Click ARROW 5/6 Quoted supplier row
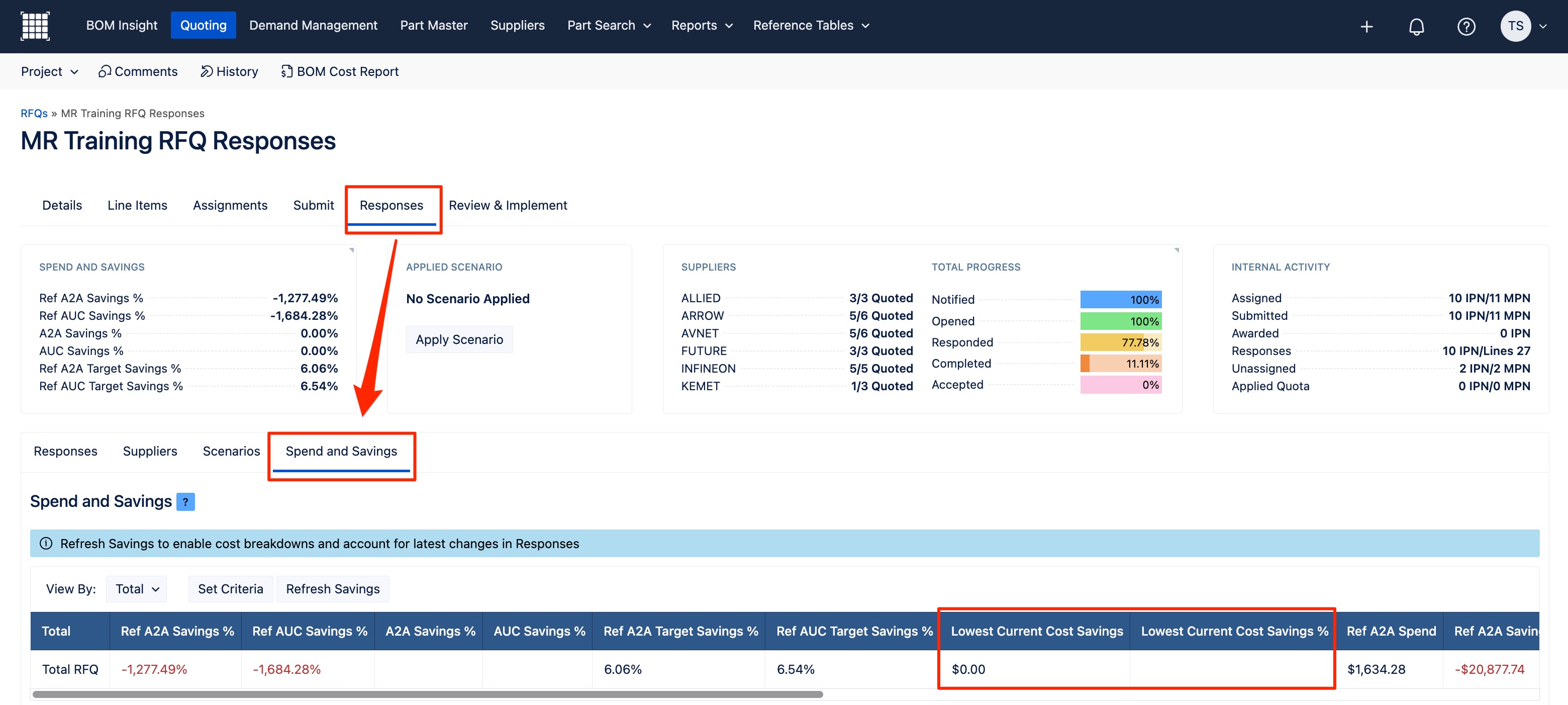This screenshot has height=705, width=1568. tap(797, 315)
